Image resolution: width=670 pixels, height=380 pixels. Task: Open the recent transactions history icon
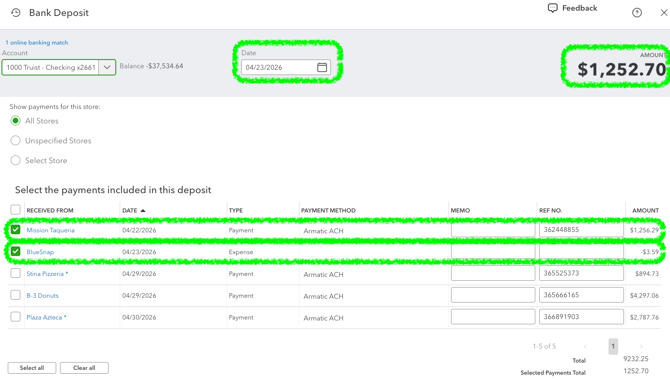coord(16,13)
